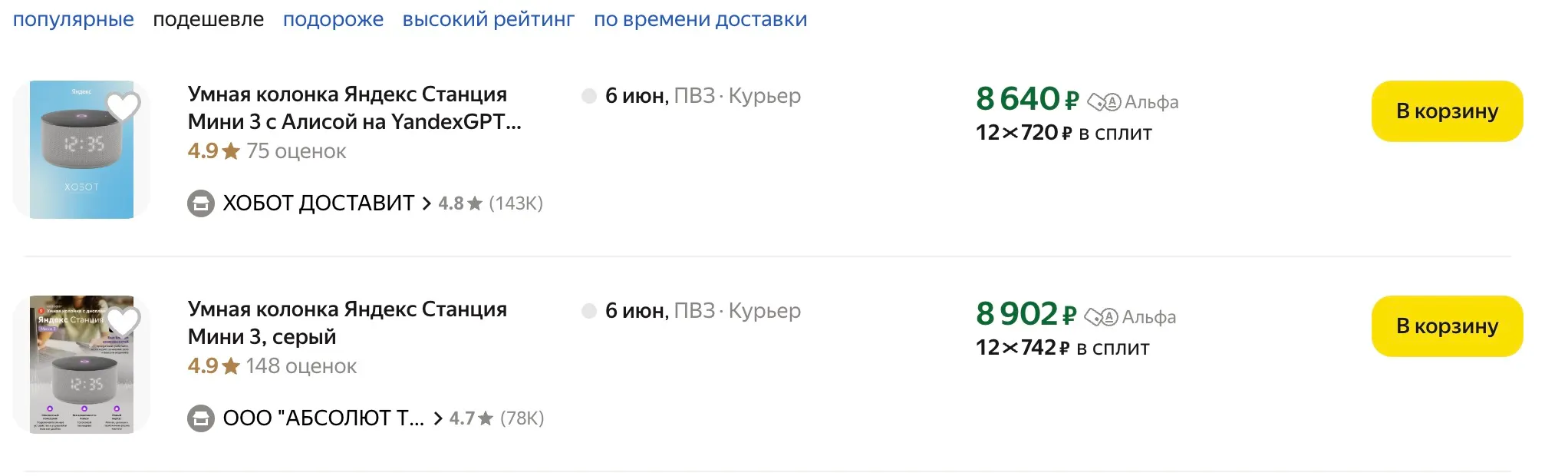Image resolution: width=1568 pixels, height=476 pixels.
Task: Add first speaker to favorites (heart icon)
Action: pos(123,106)
